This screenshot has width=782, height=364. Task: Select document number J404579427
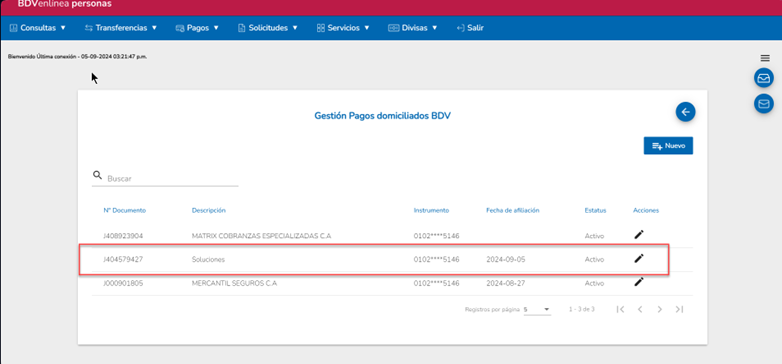pyautogui.click(x=123, y=260)
